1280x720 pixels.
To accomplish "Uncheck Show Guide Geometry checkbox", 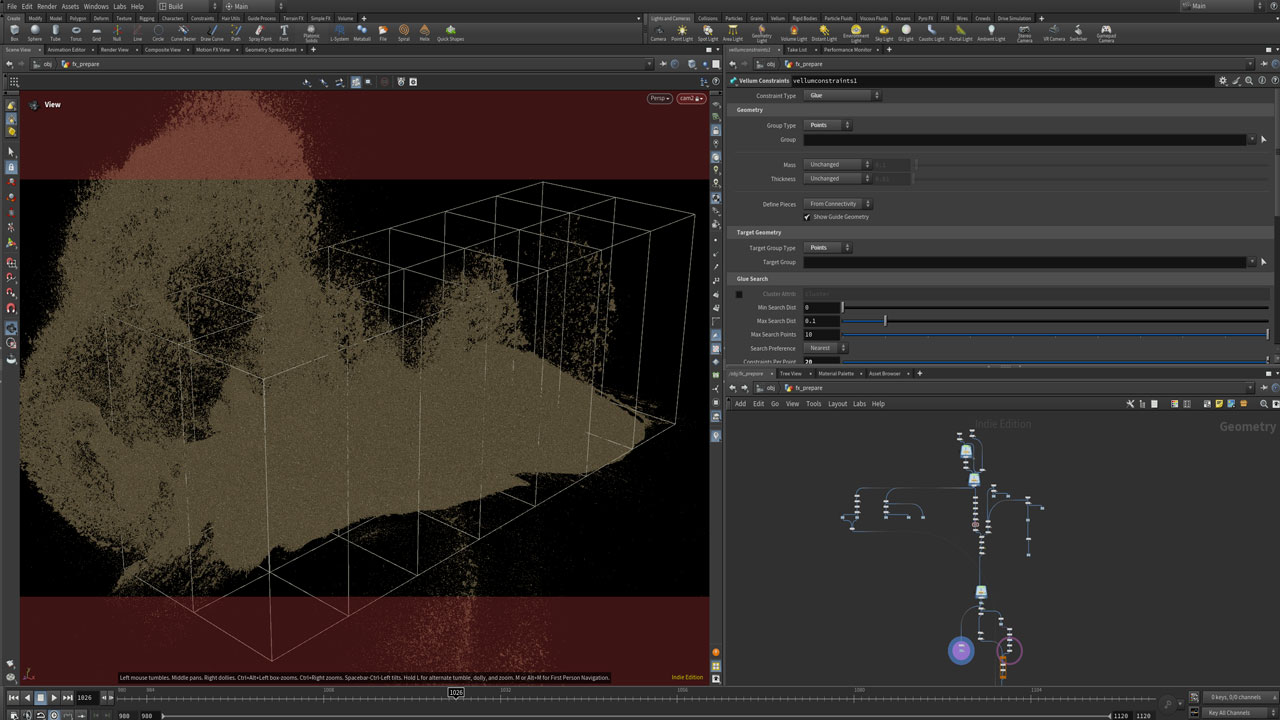I will point(807,217).
